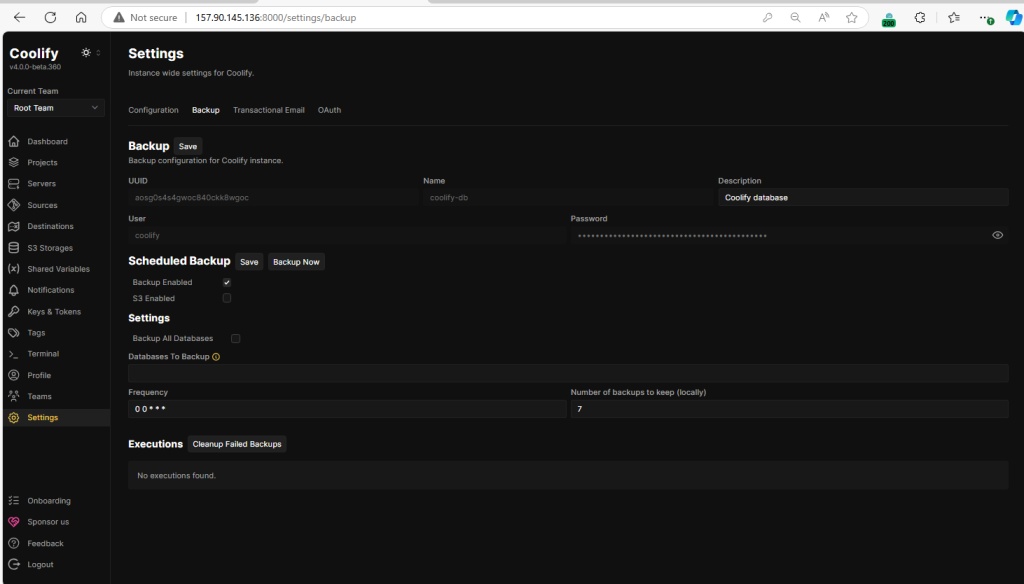Open the OAuth tab
The width and height of the screenshot is (1024, 584).
pos(329,110)
